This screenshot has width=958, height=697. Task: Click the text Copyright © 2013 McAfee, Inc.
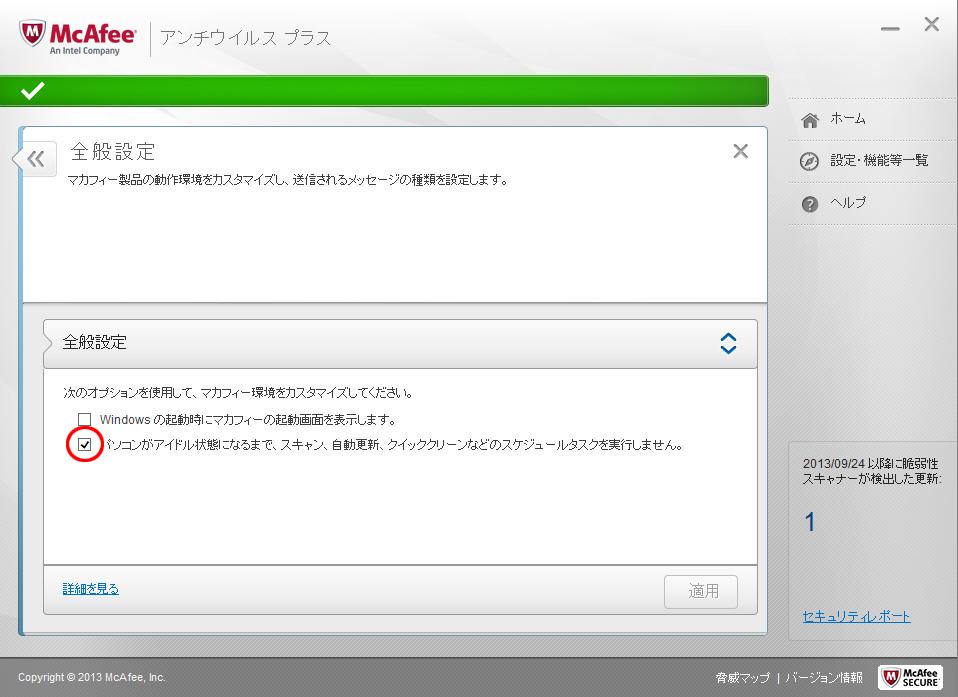[x=92, y=677]
